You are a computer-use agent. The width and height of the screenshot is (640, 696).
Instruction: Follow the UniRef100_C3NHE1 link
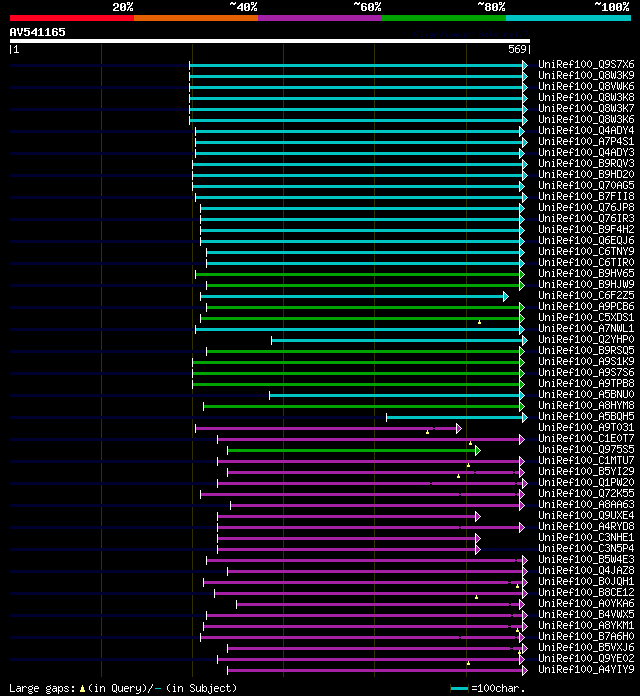tap(586, 538)
